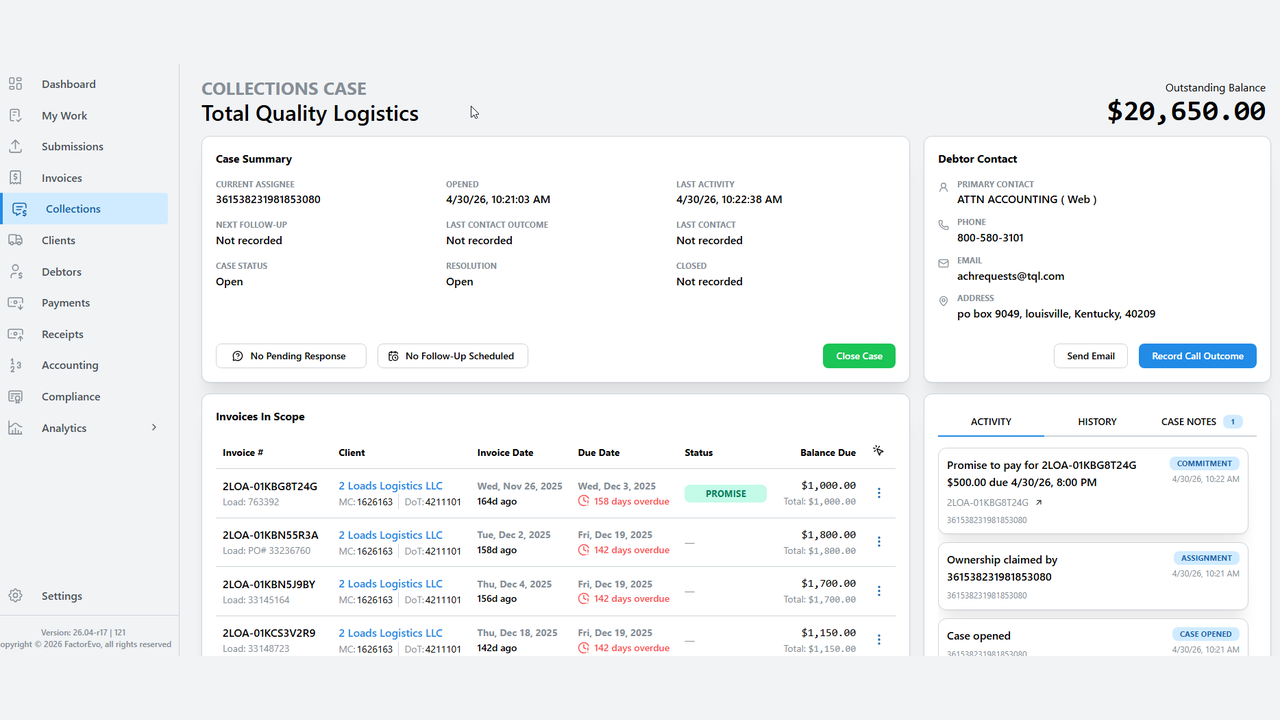Click the Close Case button

click(x=859, y=356)
